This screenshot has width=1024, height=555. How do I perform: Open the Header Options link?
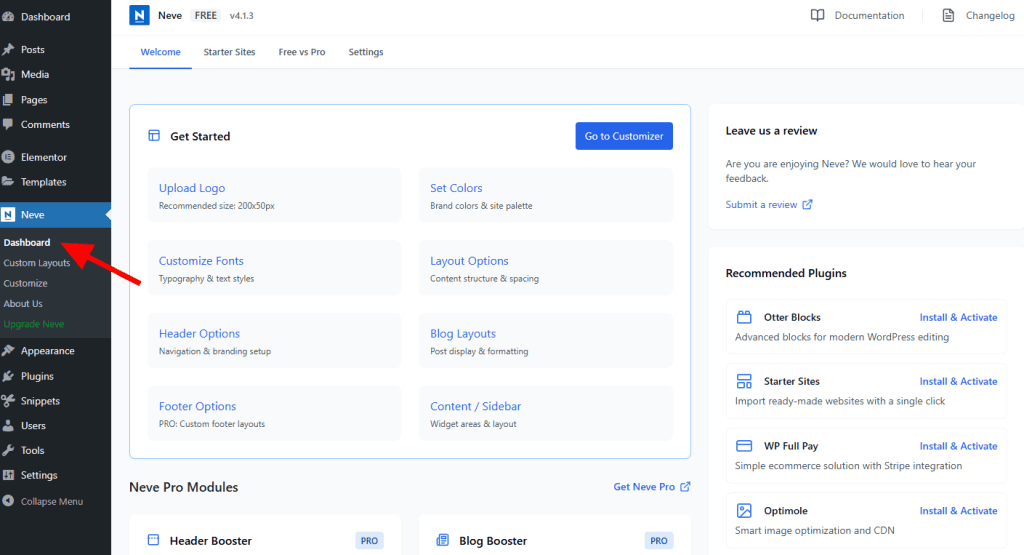(x=199, y=334)
